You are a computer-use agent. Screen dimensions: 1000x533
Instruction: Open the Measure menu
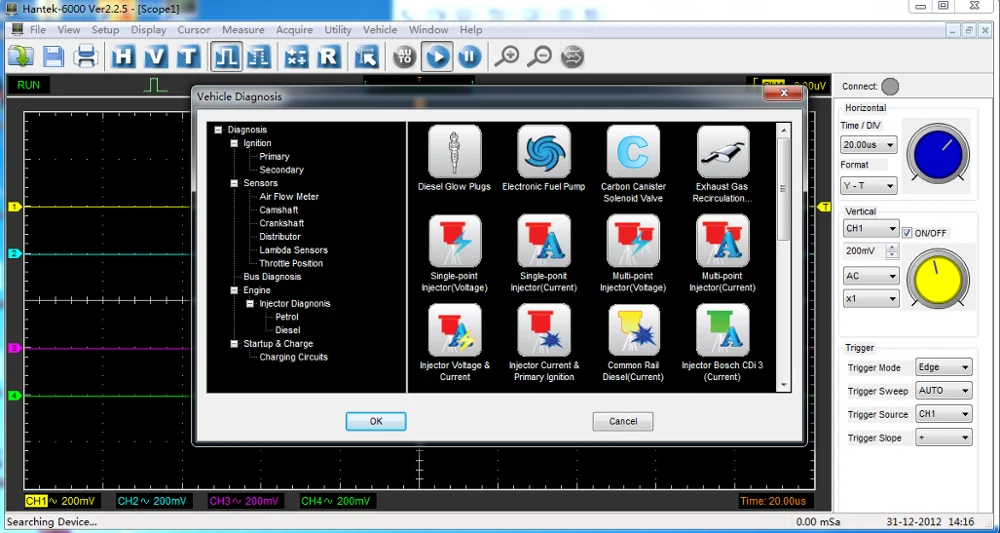243,30
